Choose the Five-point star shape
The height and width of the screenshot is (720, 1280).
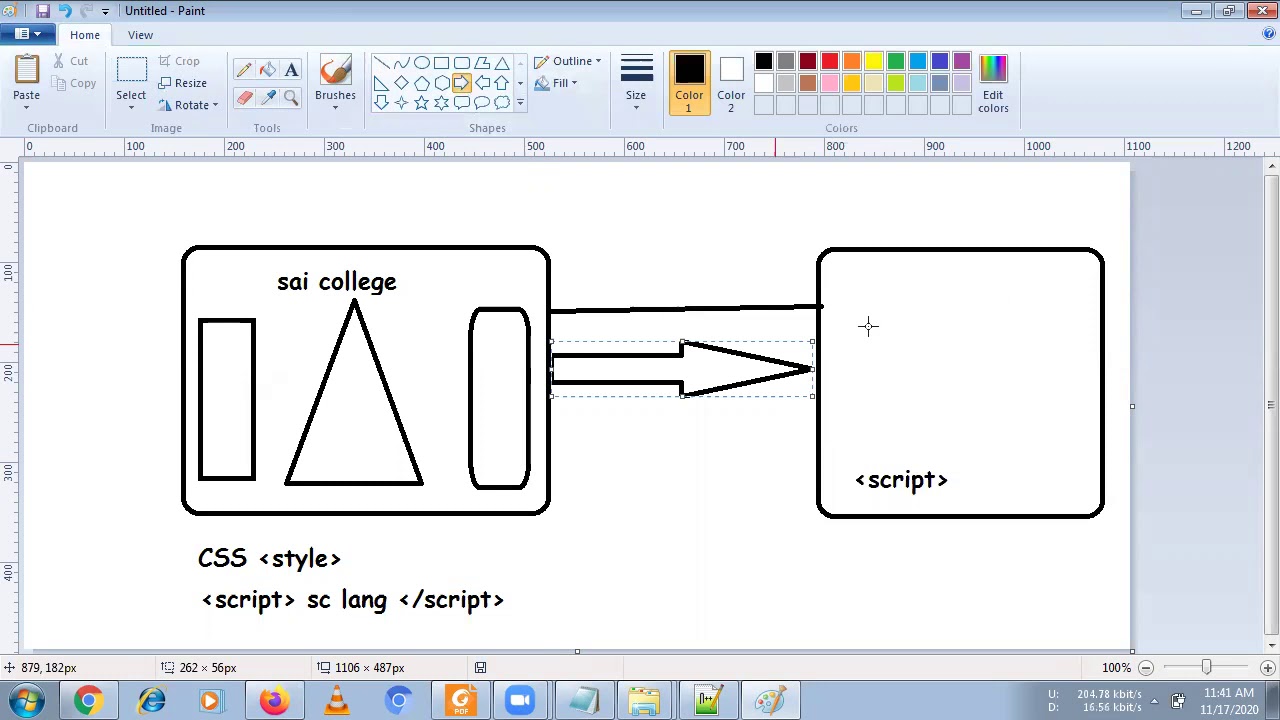pyautogui.click(x=421, y=103)
